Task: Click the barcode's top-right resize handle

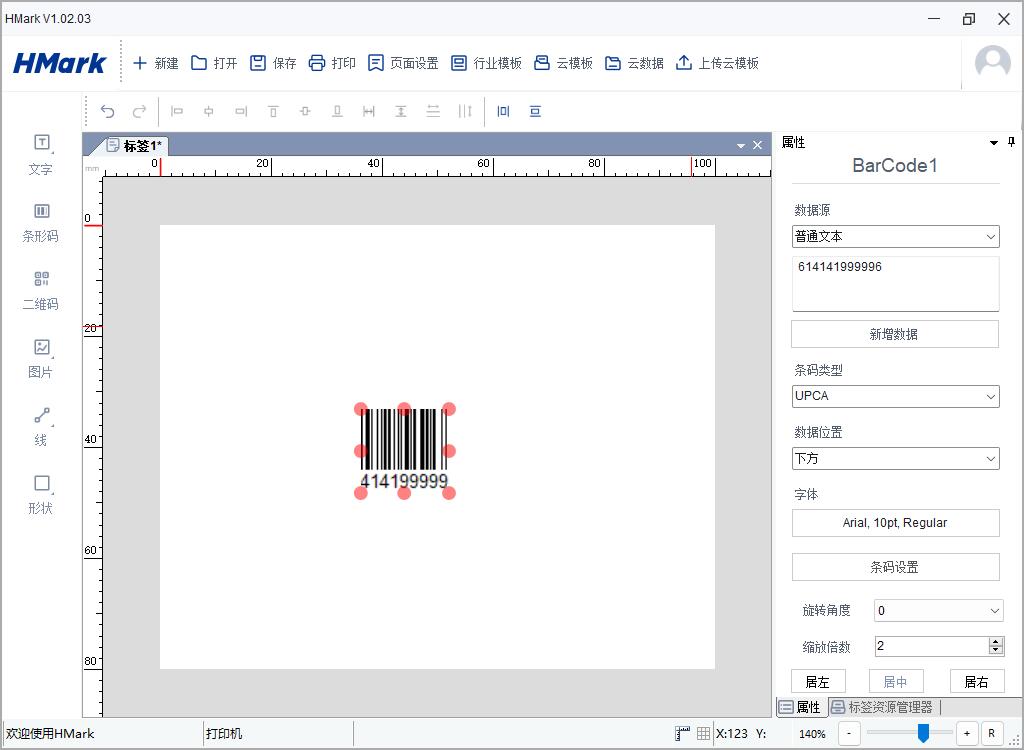Action: (449, 409)
